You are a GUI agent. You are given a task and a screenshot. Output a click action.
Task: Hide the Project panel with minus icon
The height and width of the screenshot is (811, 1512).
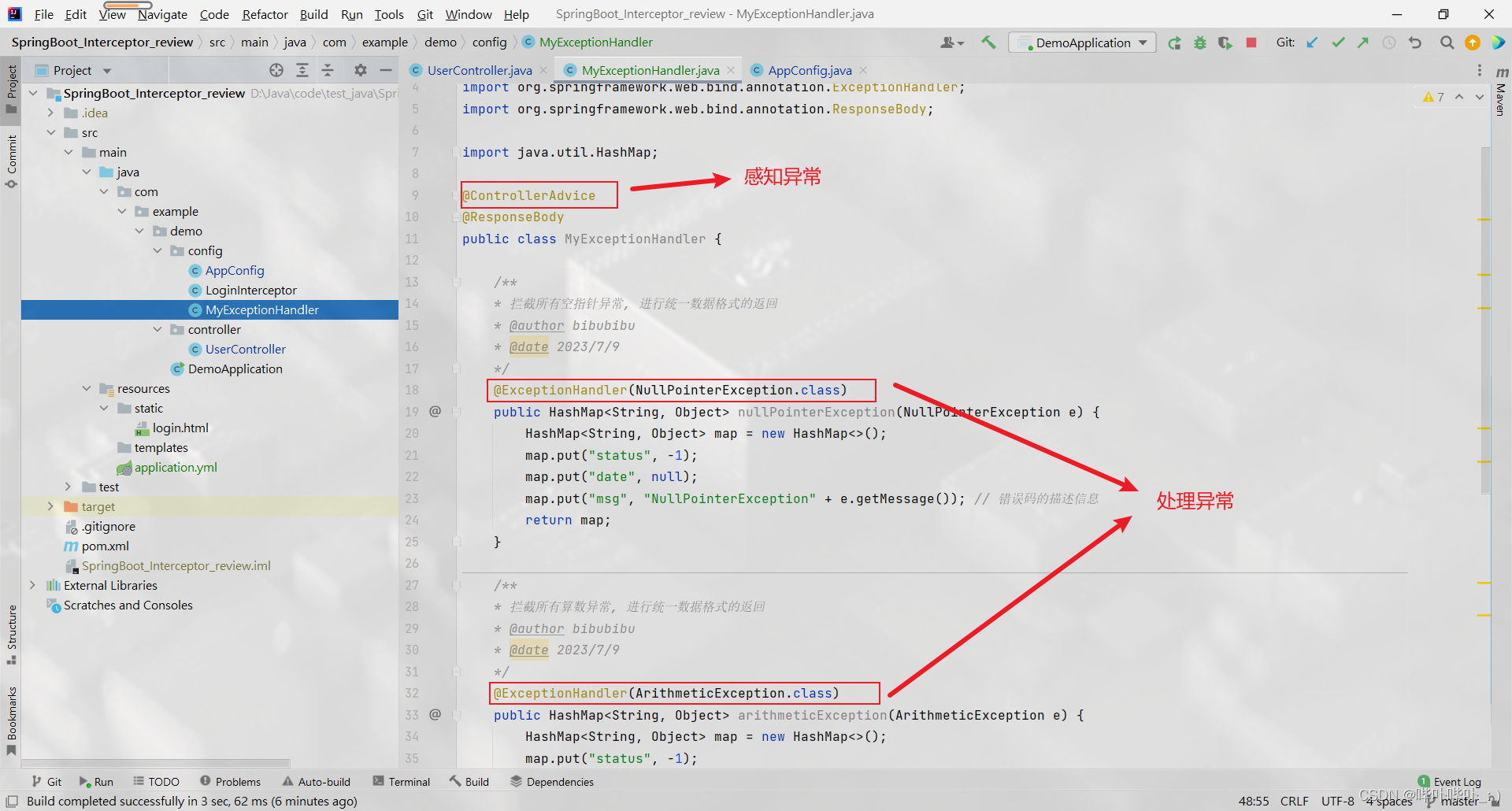point(386,70)
